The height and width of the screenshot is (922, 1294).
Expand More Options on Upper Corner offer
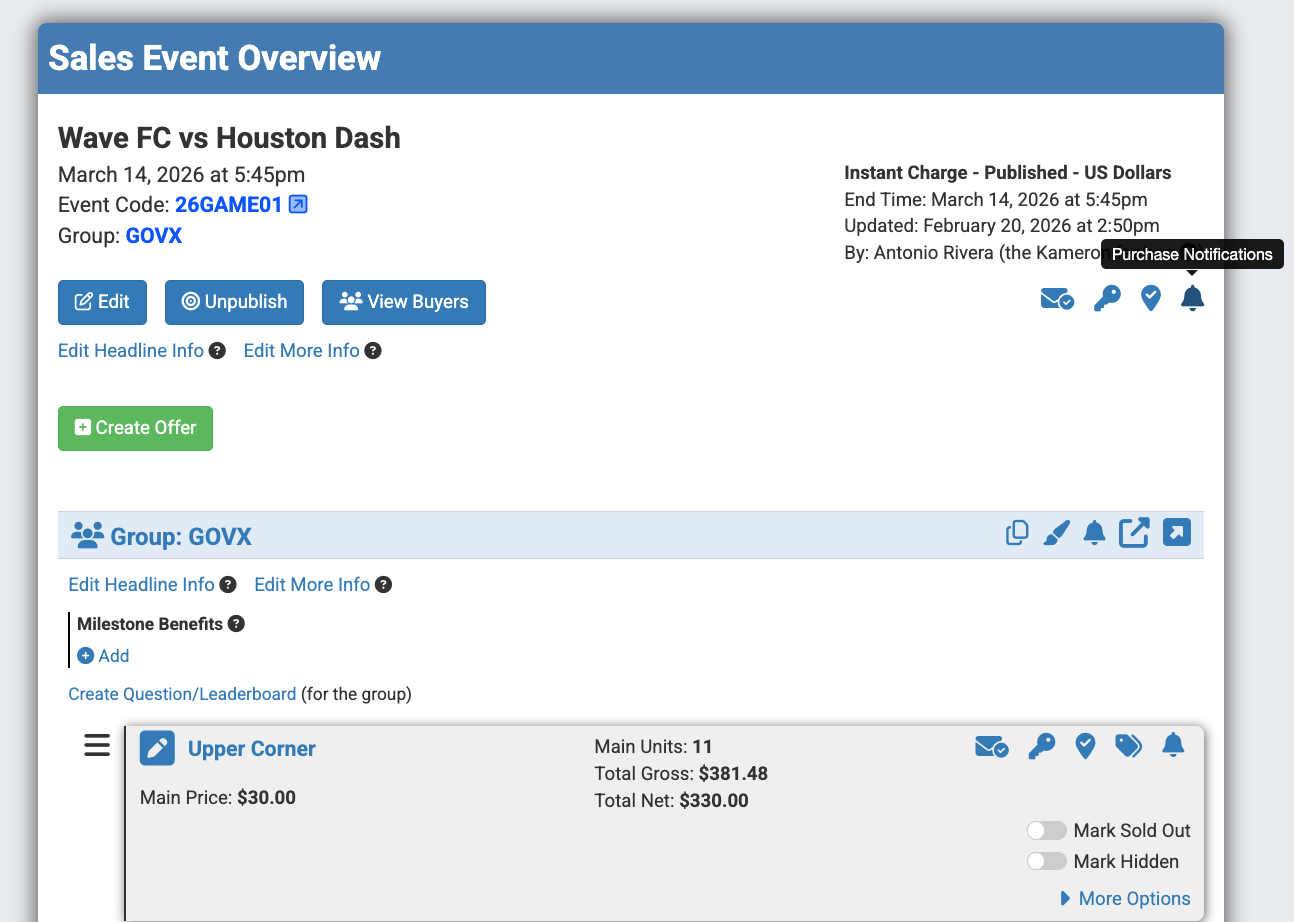point(1125,899)
